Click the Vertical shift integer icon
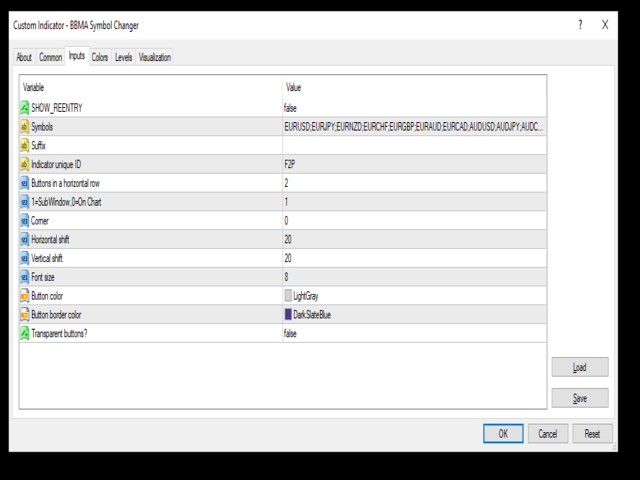640x480 pixels. (x=25, y=258)
